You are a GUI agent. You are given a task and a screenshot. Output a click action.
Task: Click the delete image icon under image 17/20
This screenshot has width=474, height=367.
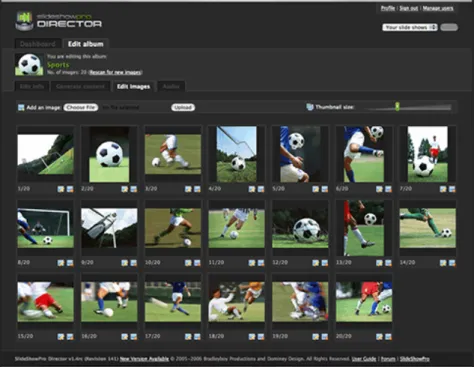point(197,337)
